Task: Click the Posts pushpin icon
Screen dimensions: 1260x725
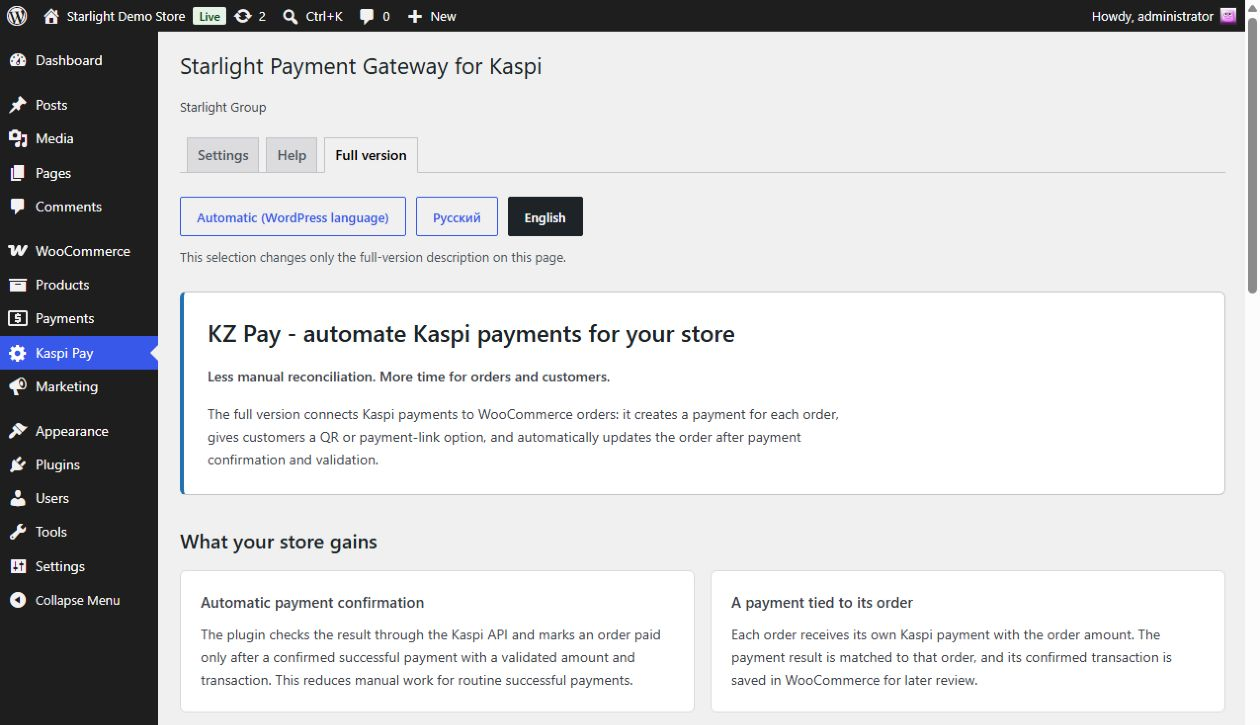Action: [x=18, y=105]
